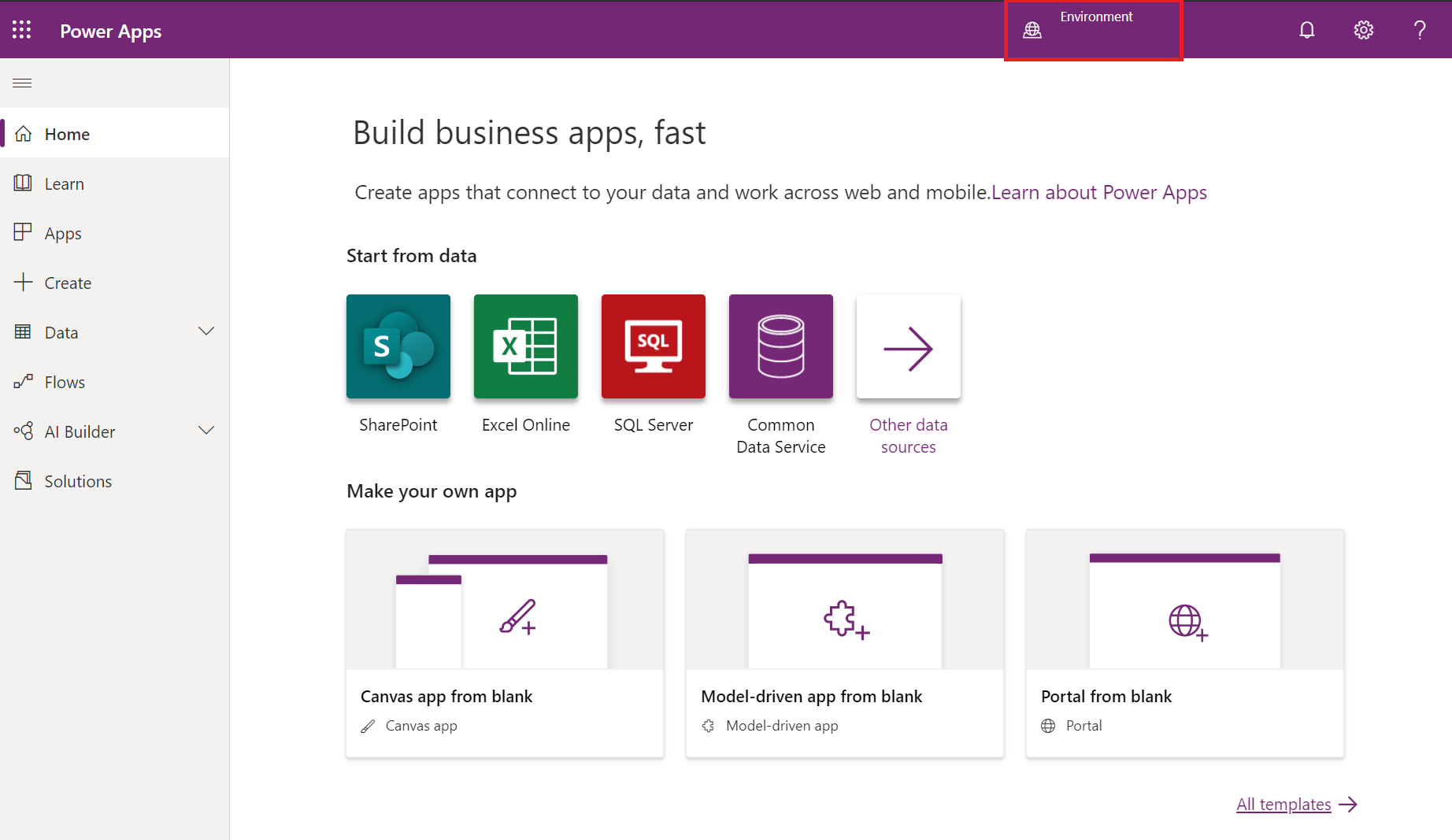Click the Apps grid icon in sidebar

coord(24,232)
